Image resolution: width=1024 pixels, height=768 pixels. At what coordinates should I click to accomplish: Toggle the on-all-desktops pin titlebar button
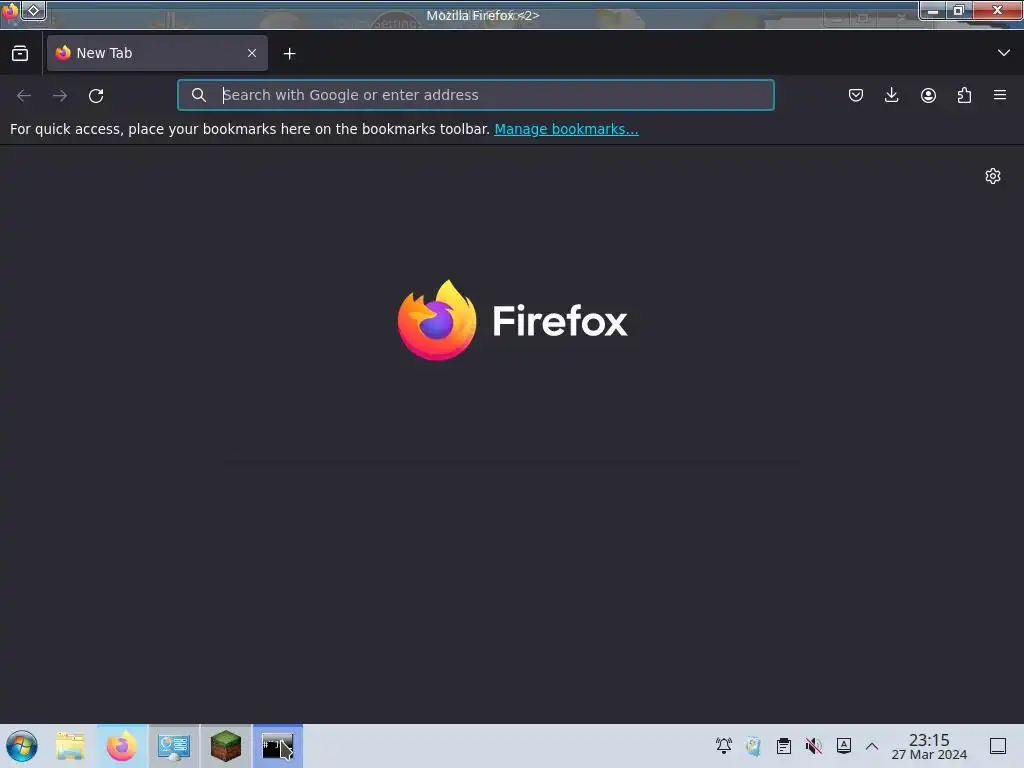(33, 10)
